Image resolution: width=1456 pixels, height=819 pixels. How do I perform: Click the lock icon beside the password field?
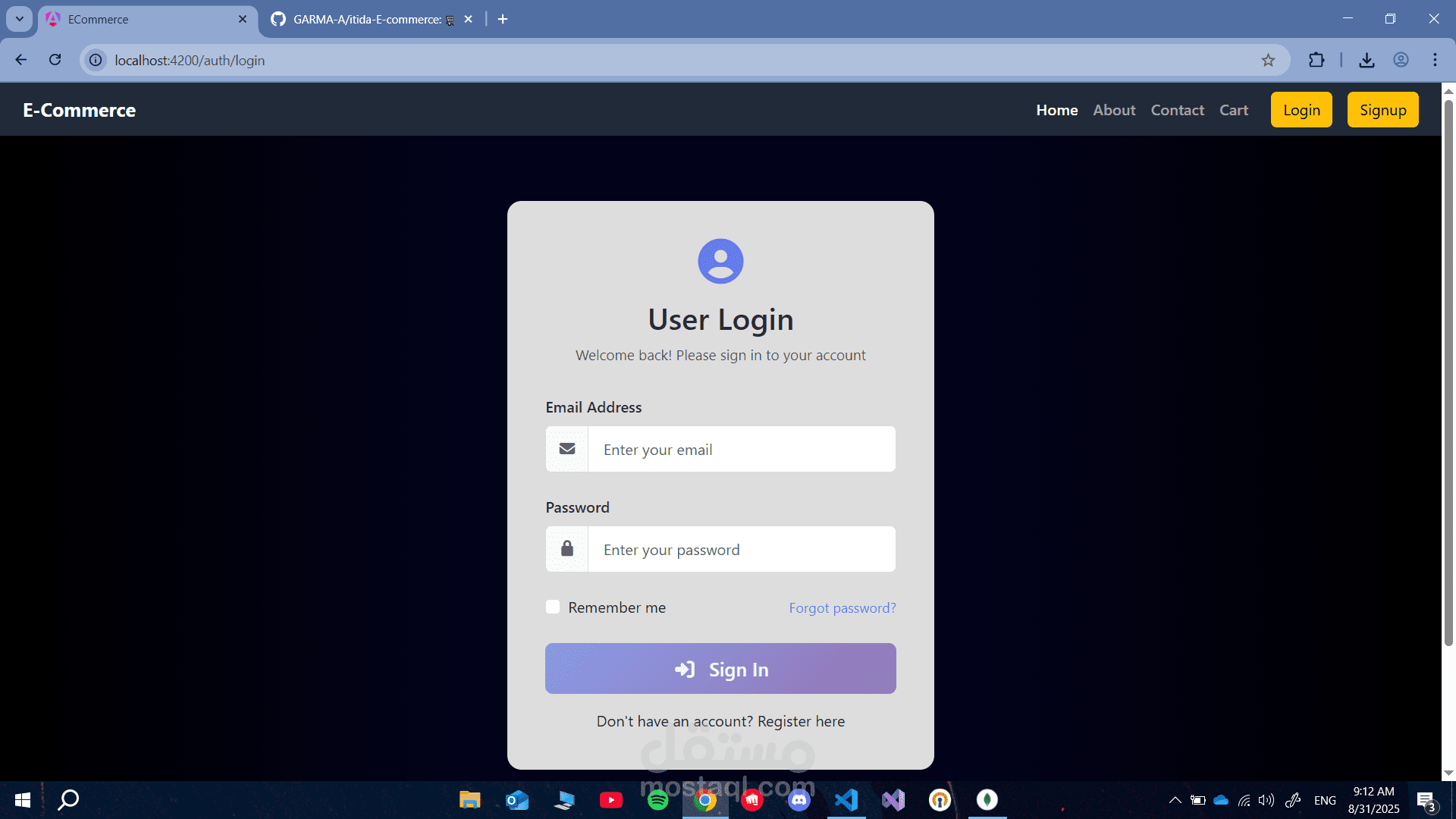(567, 548)
